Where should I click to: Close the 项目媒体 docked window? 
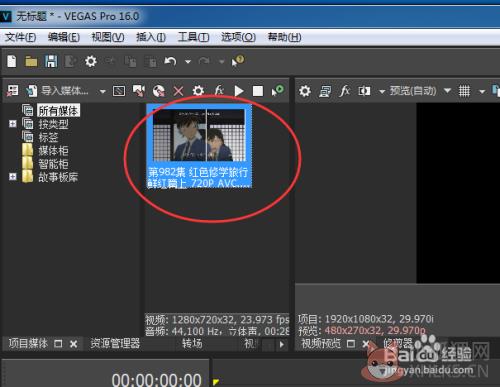74,344
